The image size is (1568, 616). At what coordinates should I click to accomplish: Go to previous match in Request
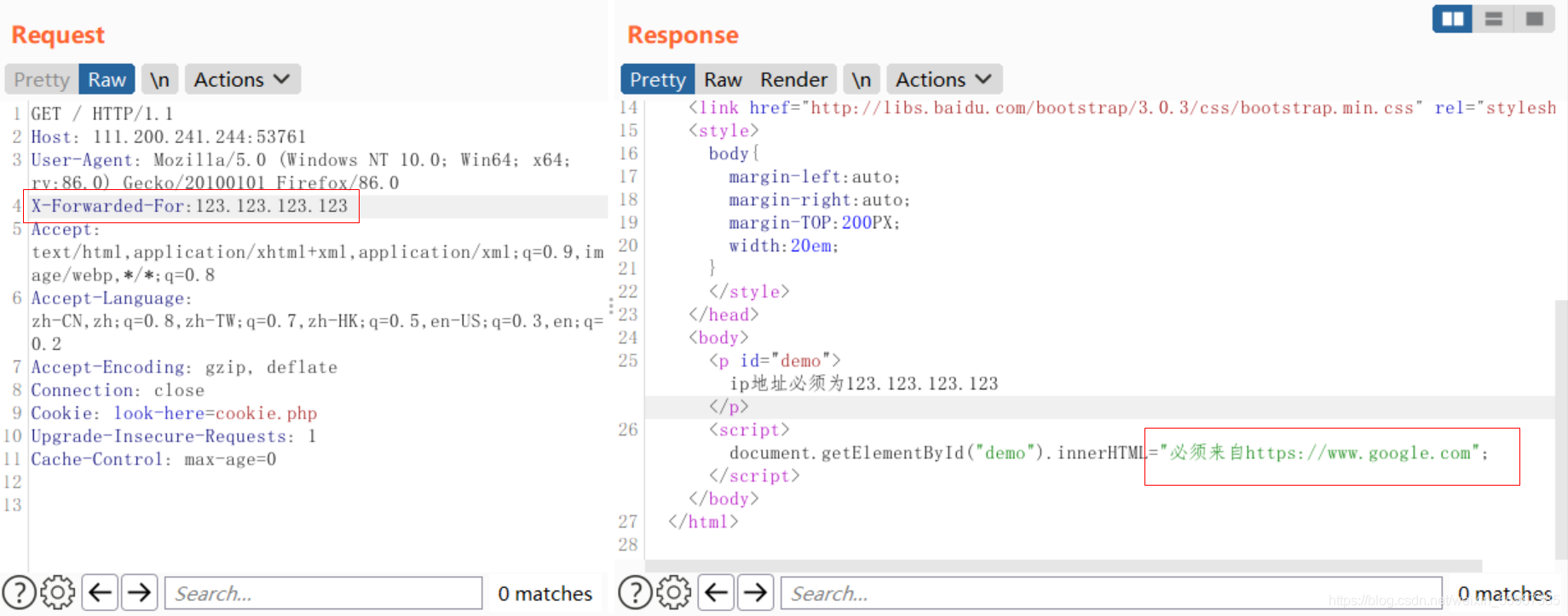(x=101, y=592)
